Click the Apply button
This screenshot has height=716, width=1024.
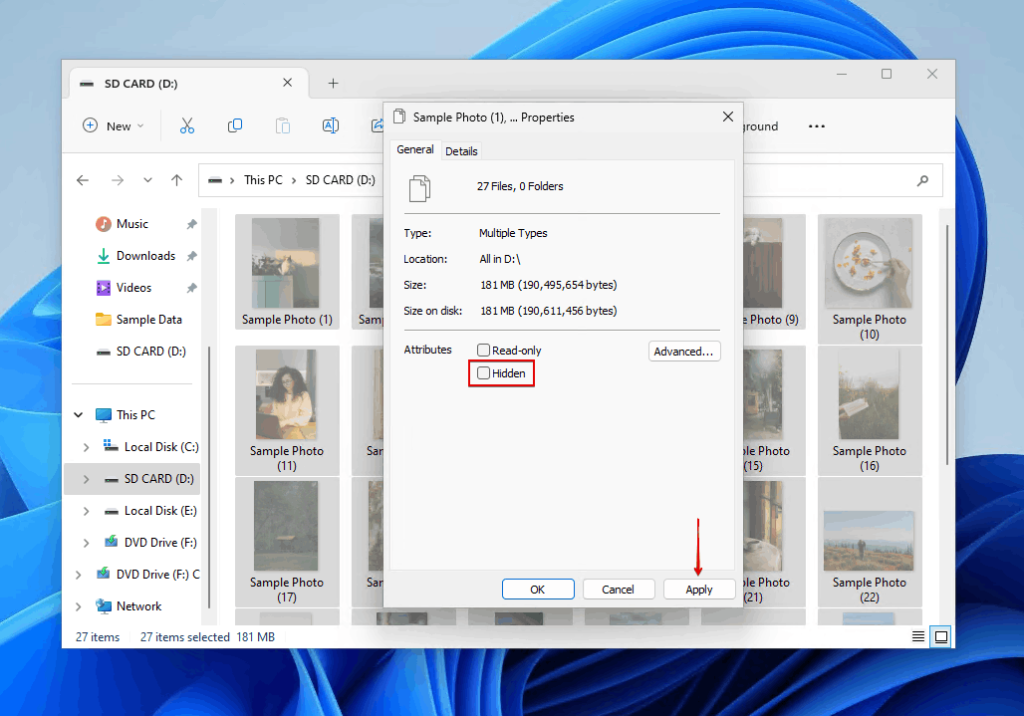tap(699, 589)
